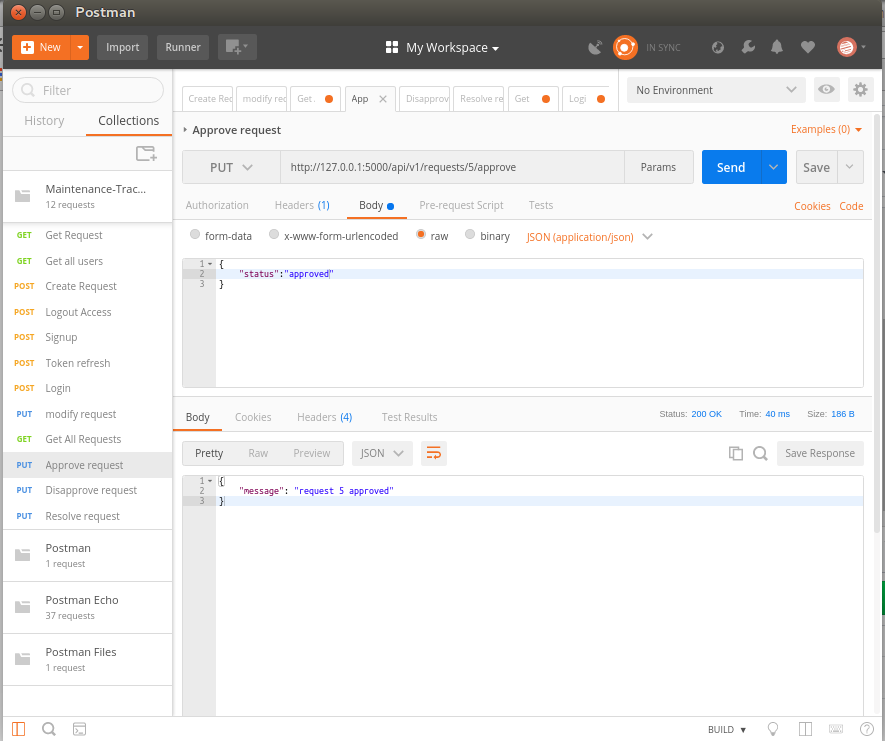
Task: Switch to the History tab
Action: 44,121
